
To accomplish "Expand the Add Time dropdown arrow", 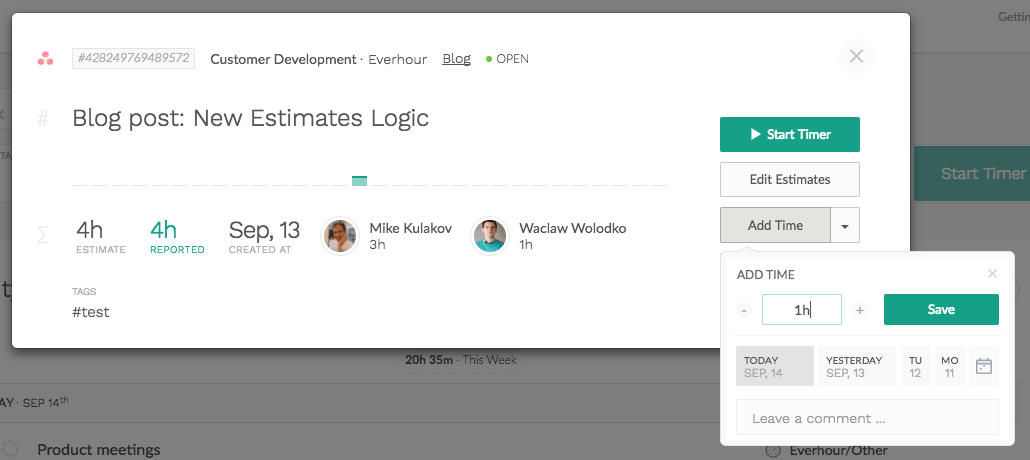I will pyautogui.click(x=845, y=226).
